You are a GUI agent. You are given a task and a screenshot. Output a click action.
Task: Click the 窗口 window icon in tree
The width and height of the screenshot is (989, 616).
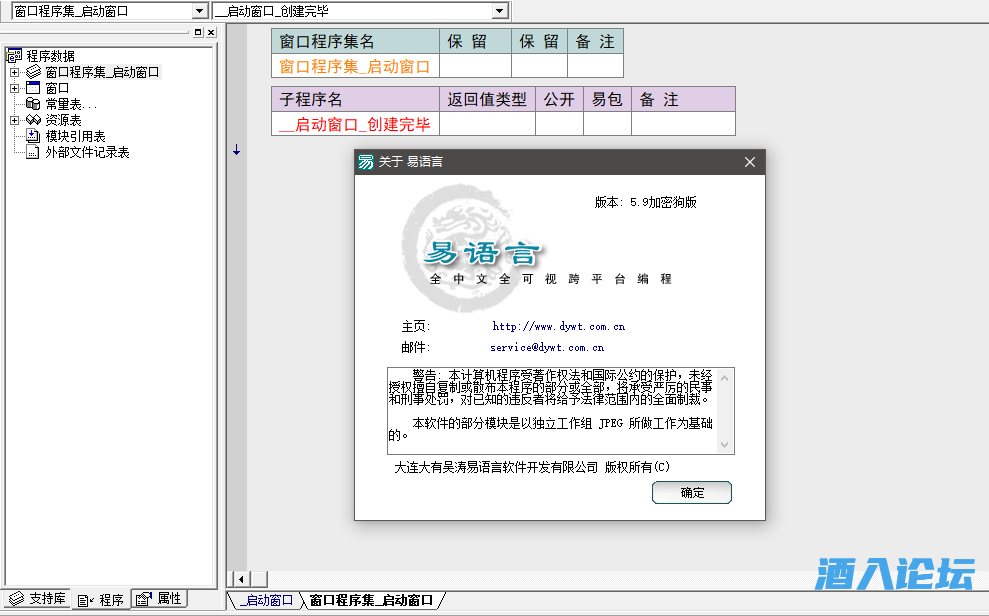pos(33,88)
